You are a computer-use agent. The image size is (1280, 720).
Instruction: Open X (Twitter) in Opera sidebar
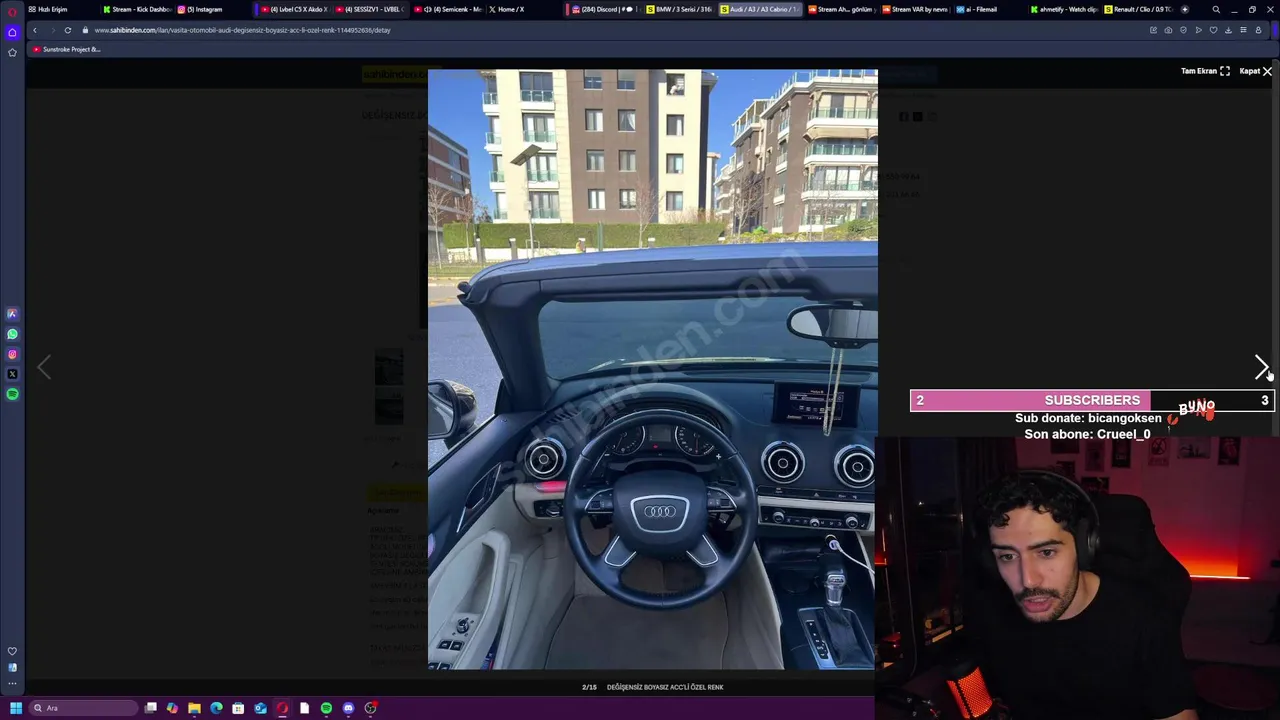[x=12, y=374]
